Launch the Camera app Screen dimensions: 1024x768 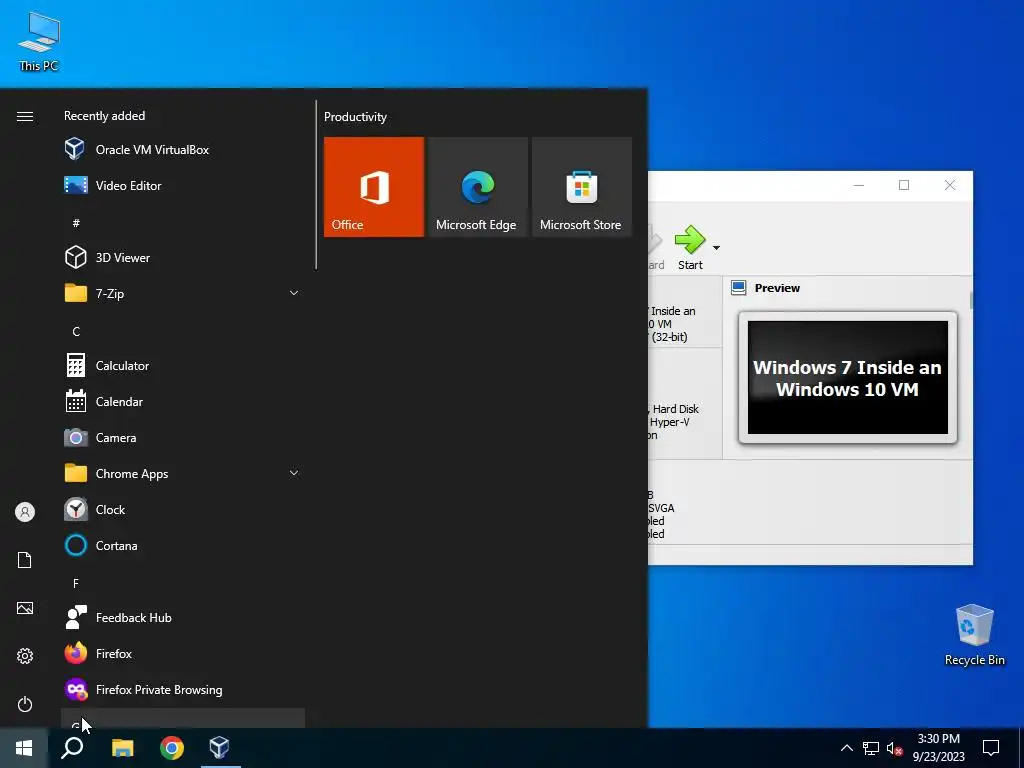[x=183, y=438]
